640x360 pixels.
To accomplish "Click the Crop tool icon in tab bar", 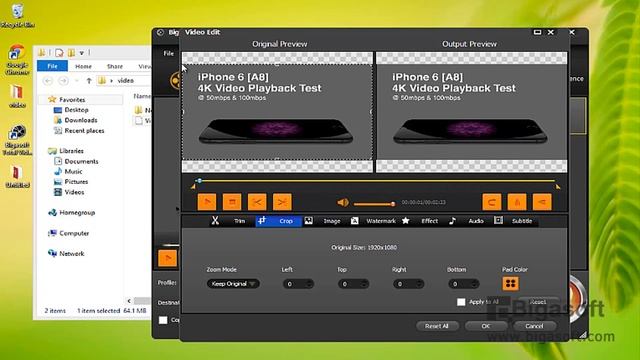I will tap(262, 220).
